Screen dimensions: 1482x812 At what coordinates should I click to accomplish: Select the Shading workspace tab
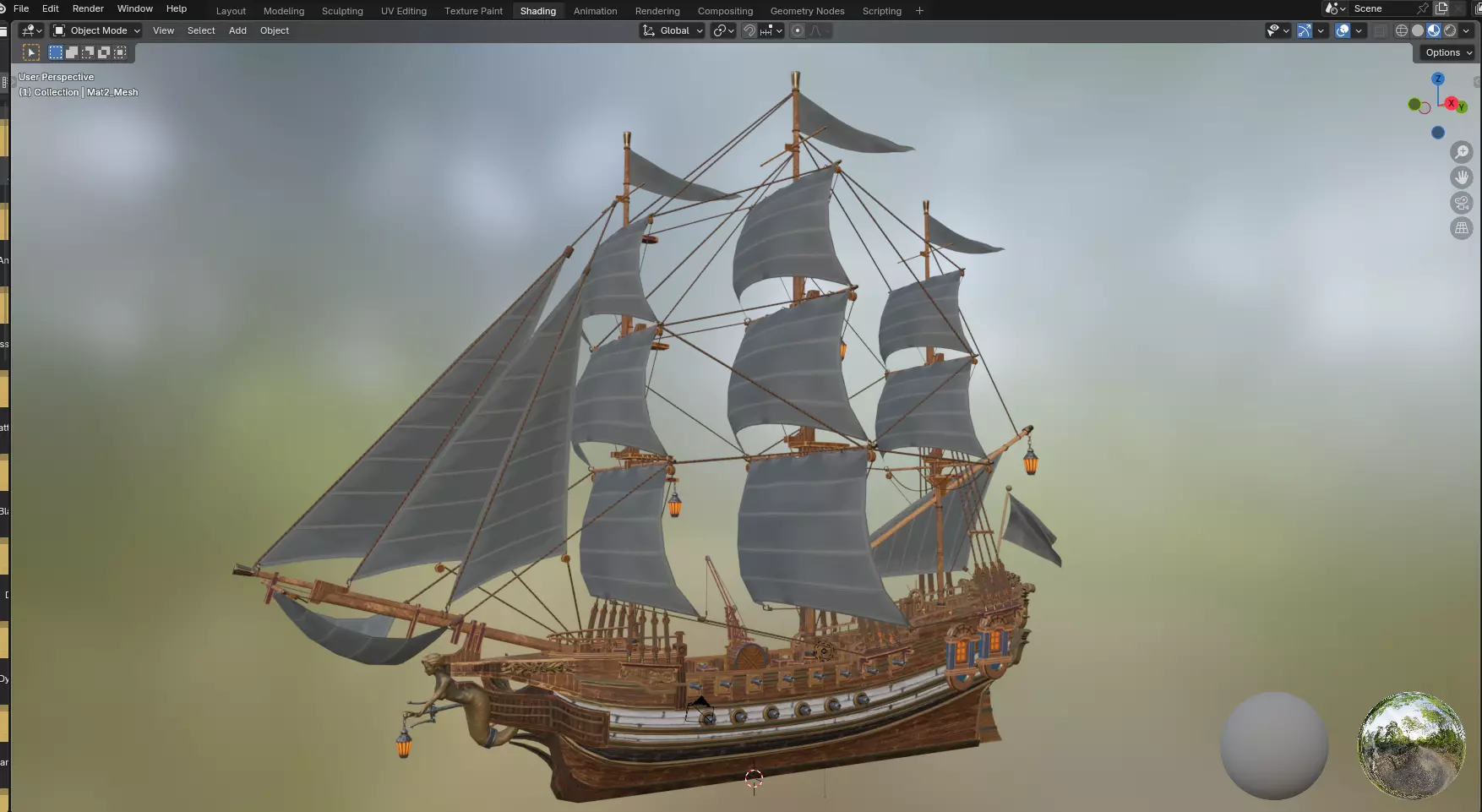tap(538, 11)
